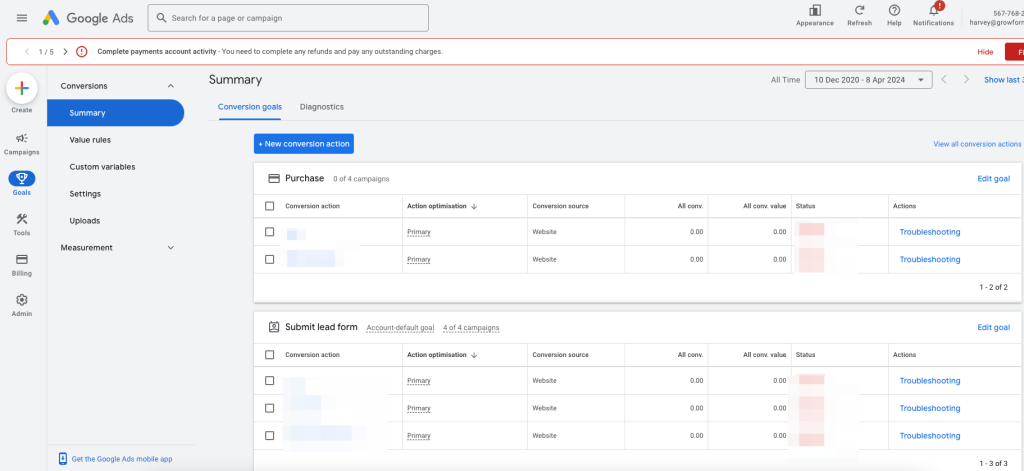Go to previous date range arrow
The image size is (1024, 471).
[944, 80]
